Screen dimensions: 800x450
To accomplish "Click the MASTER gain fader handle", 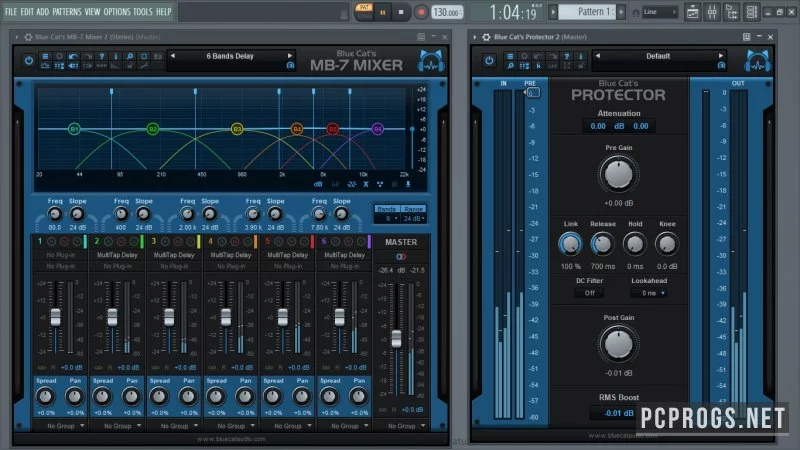I will point(396,339).
